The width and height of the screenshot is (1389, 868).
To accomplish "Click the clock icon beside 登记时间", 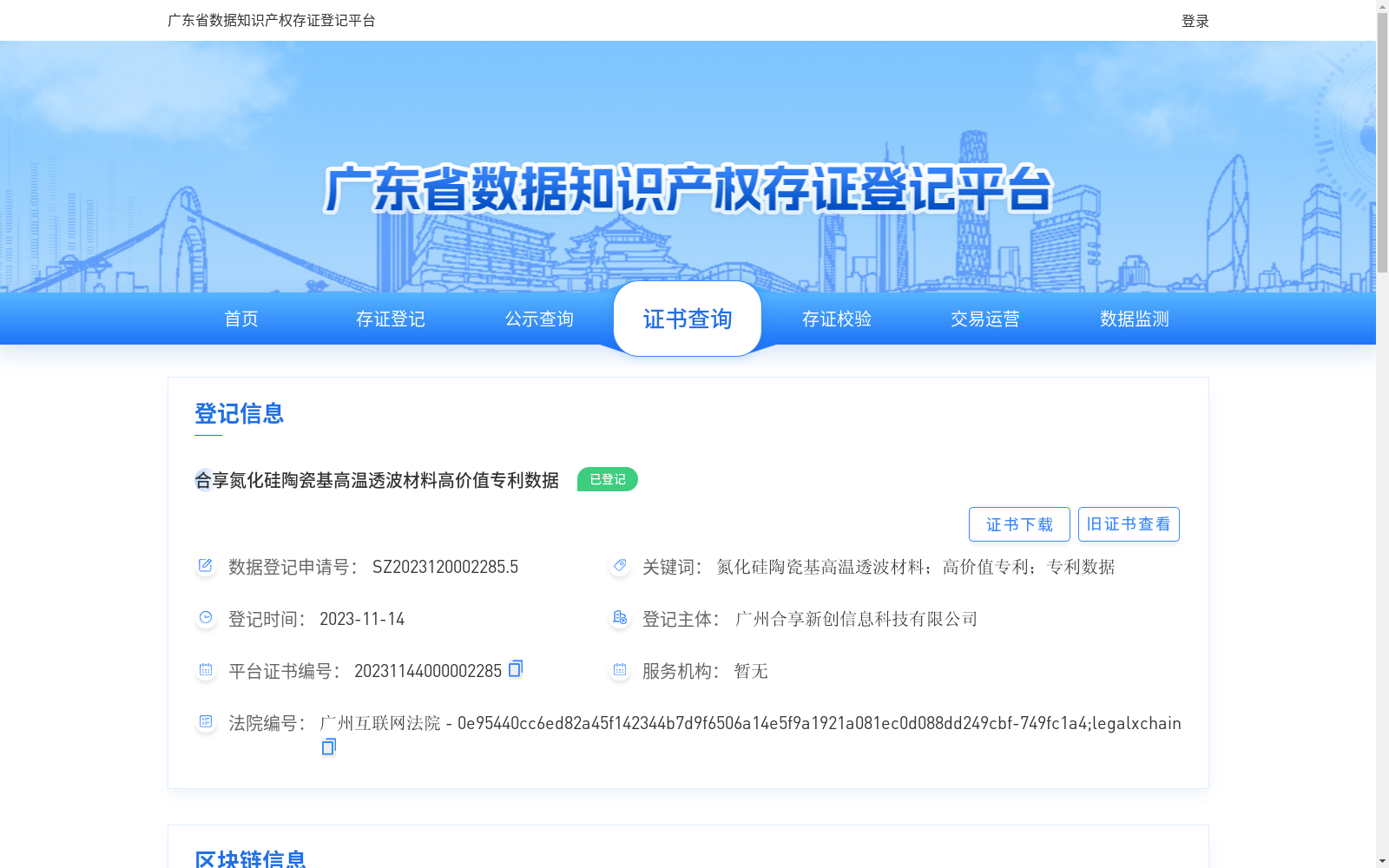I will (x=205, y=618).
